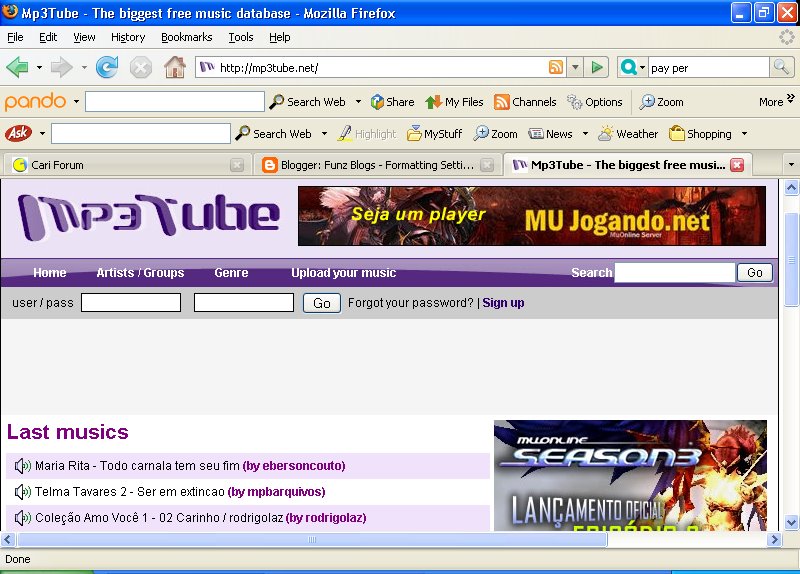The width and height of the screenshot is (800, 574).
Task: Click the Pando toolbar search box
Action: point(174,102)
